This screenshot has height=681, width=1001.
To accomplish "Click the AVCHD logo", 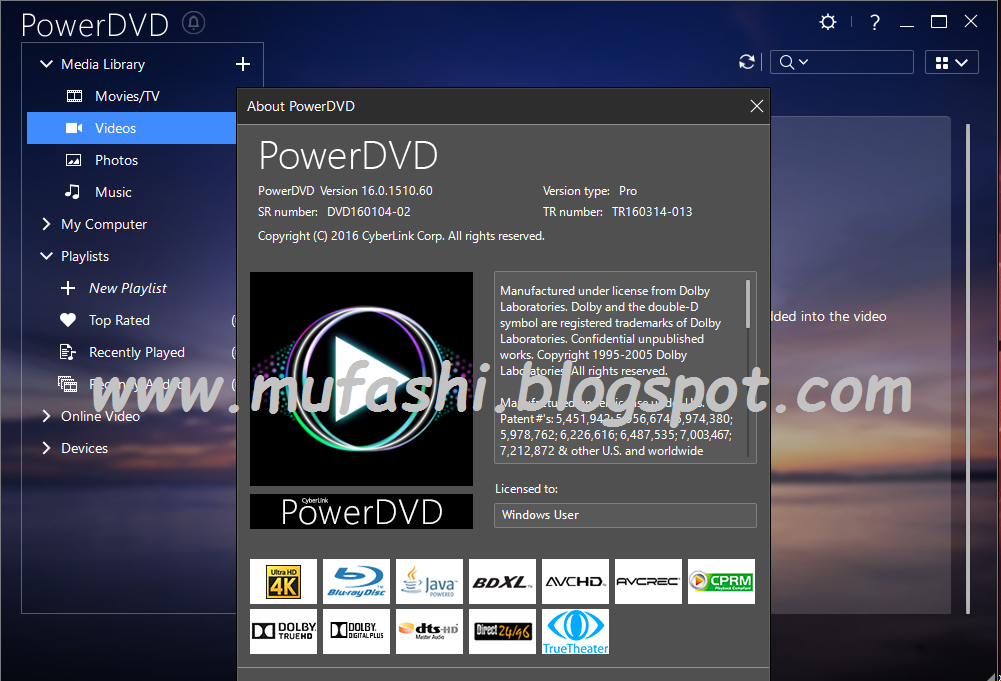I will point(575,581).
